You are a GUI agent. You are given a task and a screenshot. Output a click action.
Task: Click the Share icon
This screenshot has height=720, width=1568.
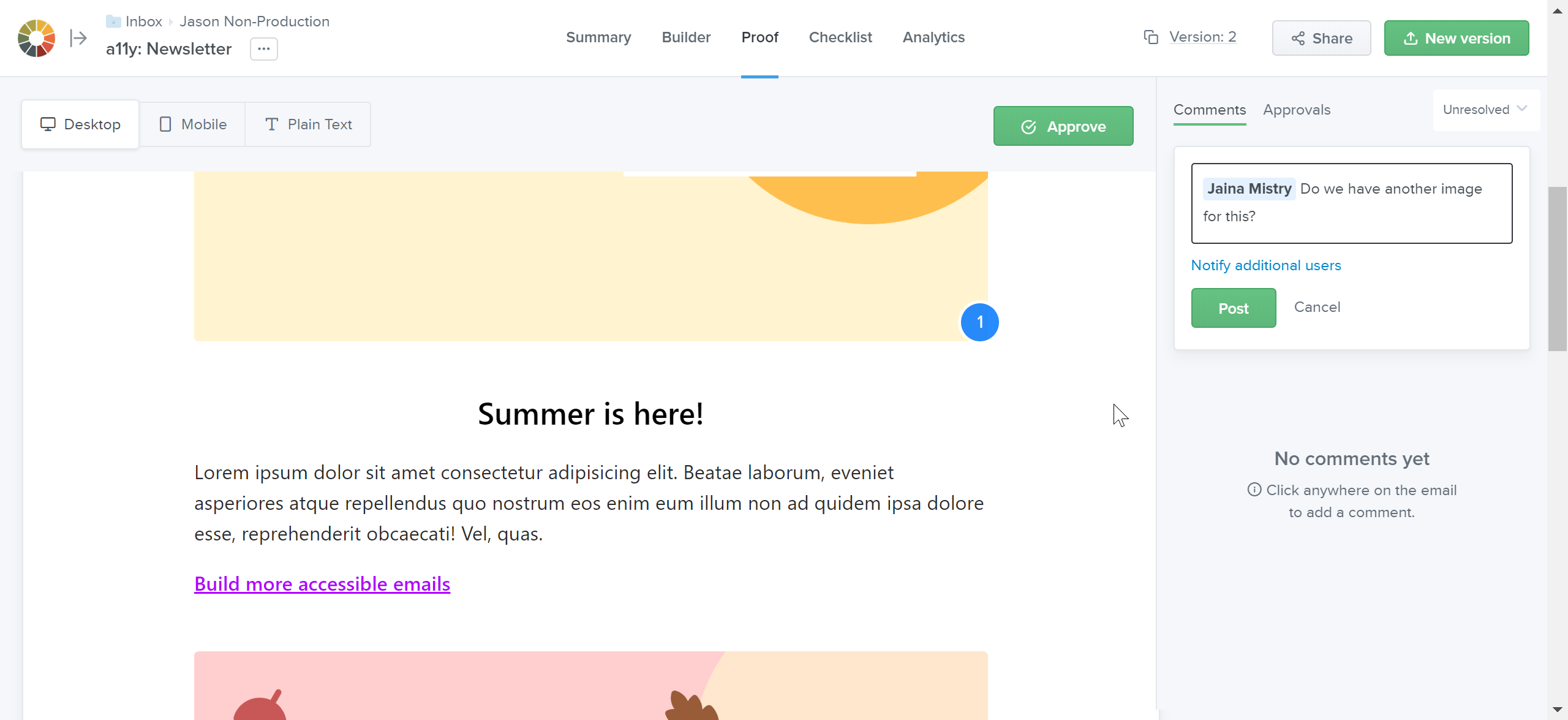point(1298,38)
